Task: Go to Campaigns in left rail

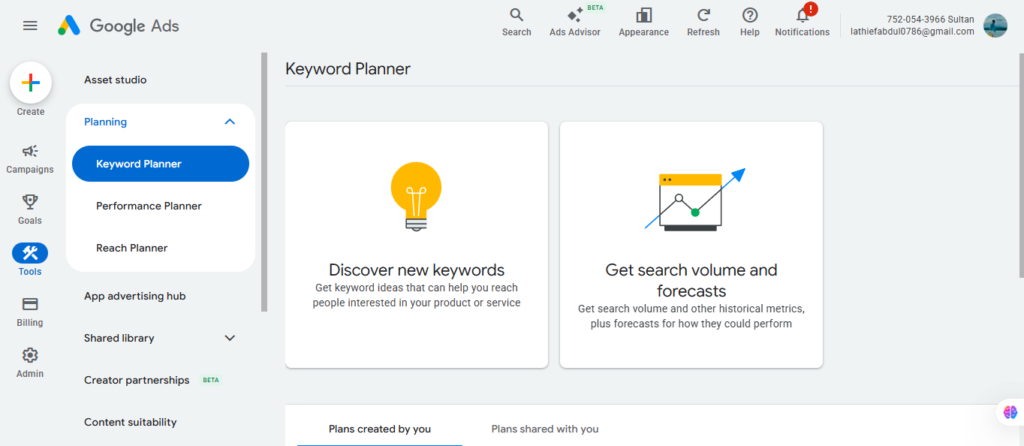Action: (30, 159)
